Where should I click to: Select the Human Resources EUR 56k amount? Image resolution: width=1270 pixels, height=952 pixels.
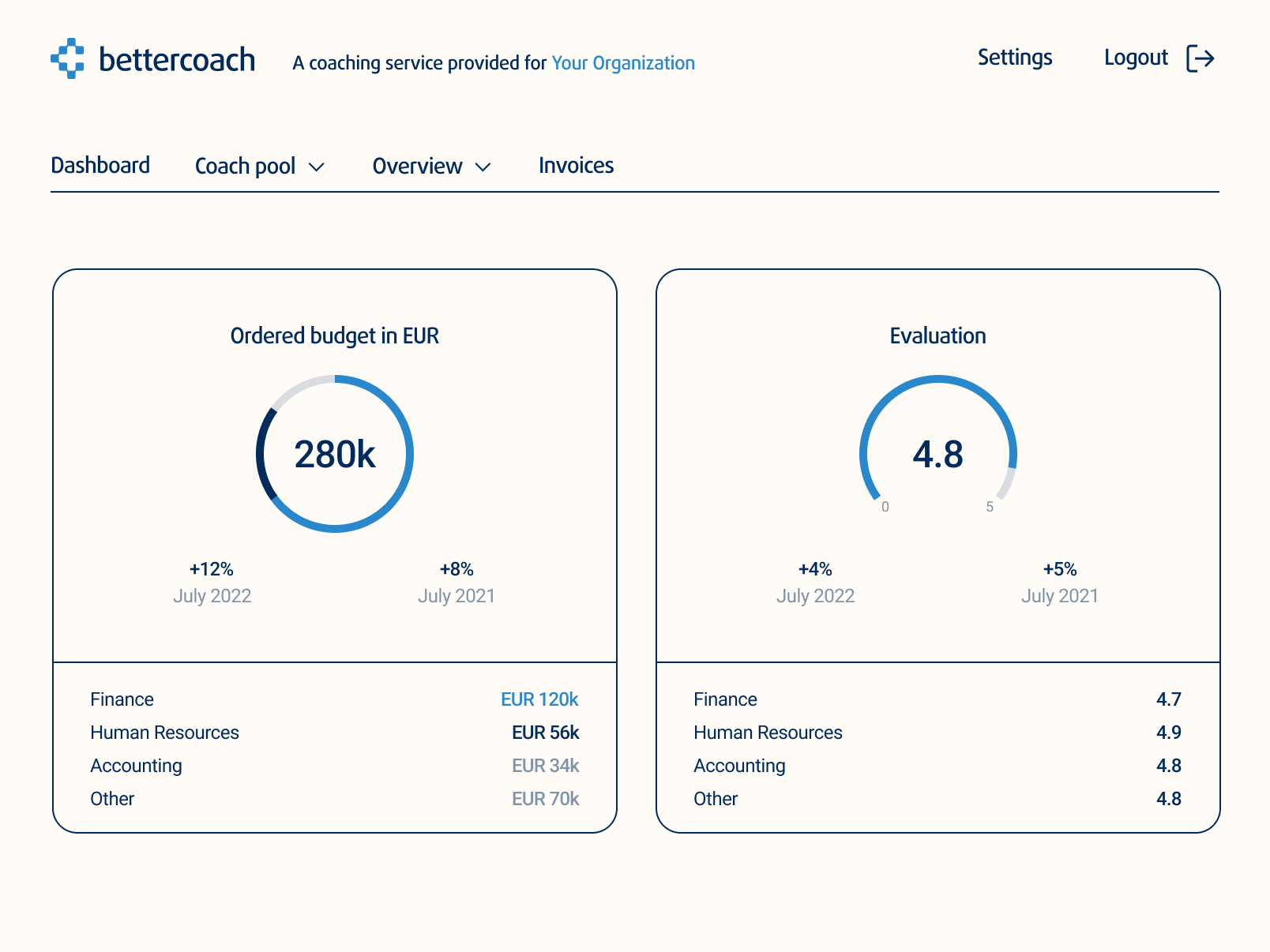pos(545,733)
